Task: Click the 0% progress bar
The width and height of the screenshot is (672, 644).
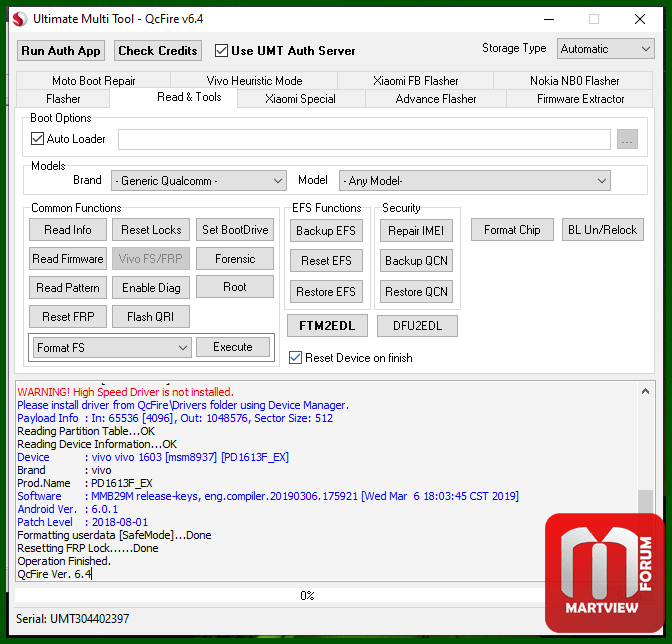Action: [307, 596]
